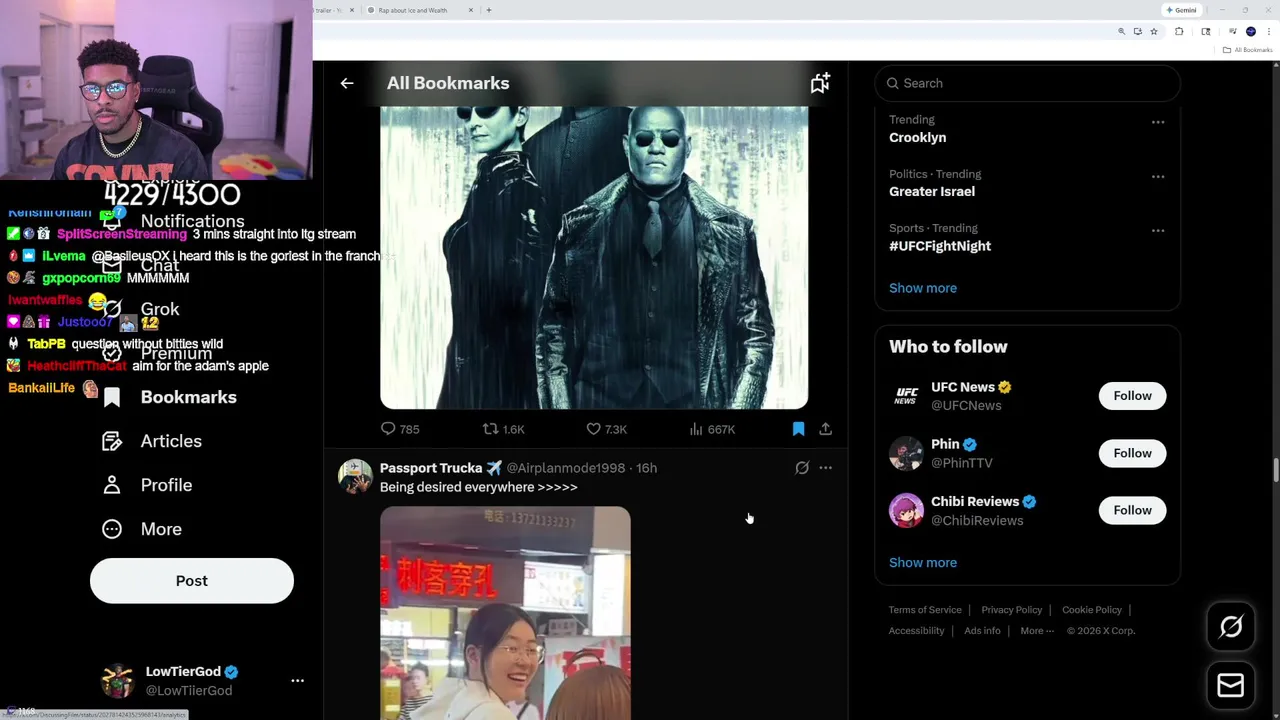Follow Chibi Reviews
The height and width of the screenshot is (720, 1280).
(x=1132, y=510)
